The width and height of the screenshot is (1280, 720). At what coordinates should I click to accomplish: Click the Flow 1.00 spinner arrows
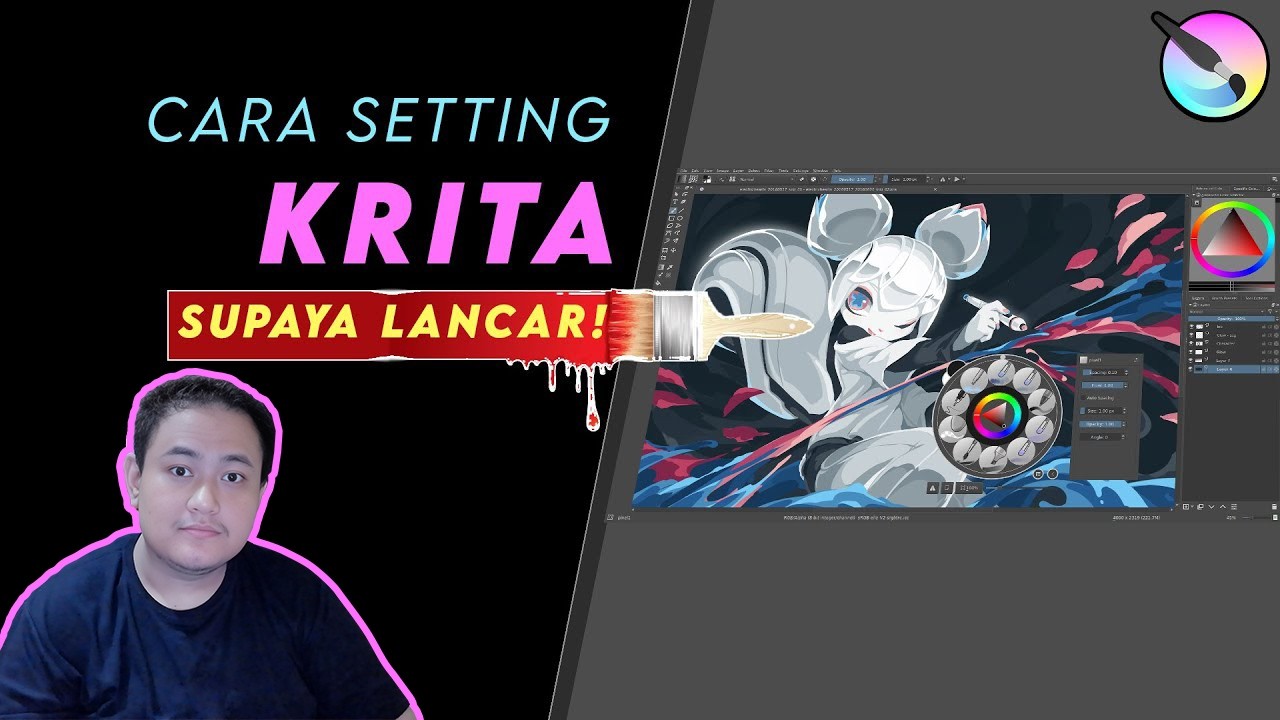pos(1126,385)
